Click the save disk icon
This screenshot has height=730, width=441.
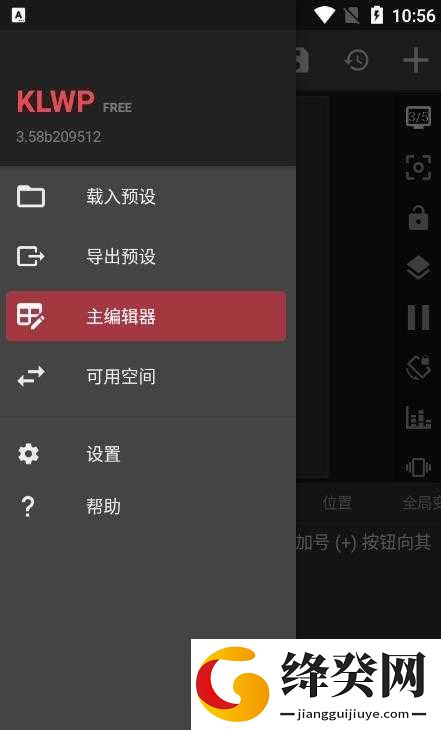pos(302,60)
